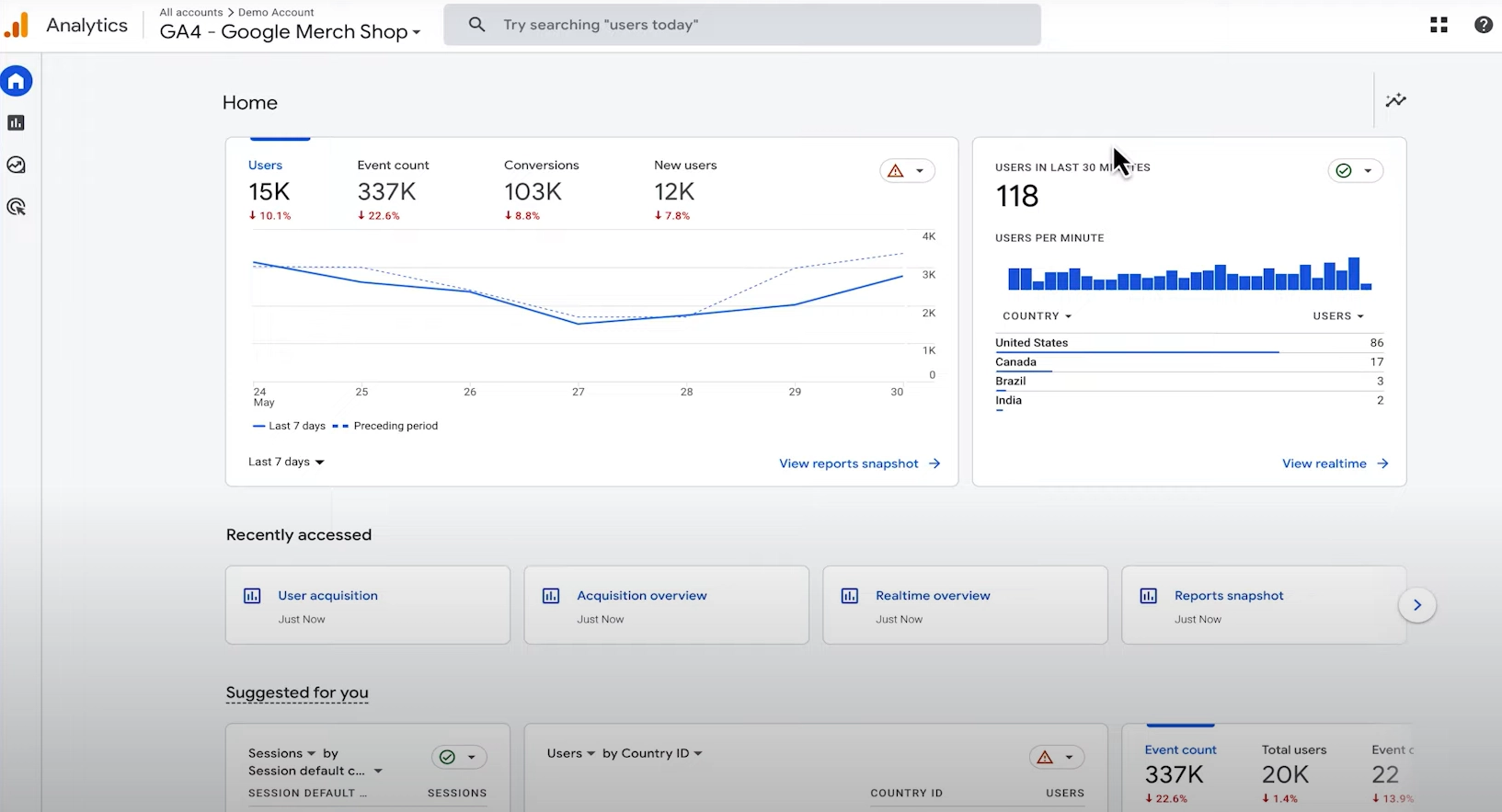Click the Suggested for you heading
The height and width of the screenshot is (812, 1502).
tap(297, 692)
